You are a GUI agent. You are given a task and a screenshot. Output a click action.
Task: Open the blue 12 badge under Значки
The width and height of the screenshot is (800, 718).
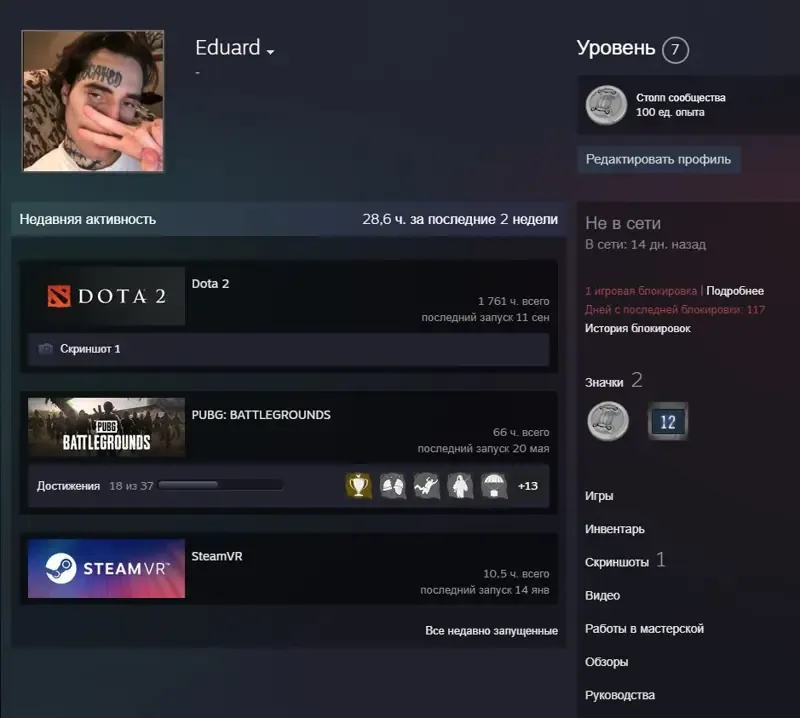click(668, 421)
